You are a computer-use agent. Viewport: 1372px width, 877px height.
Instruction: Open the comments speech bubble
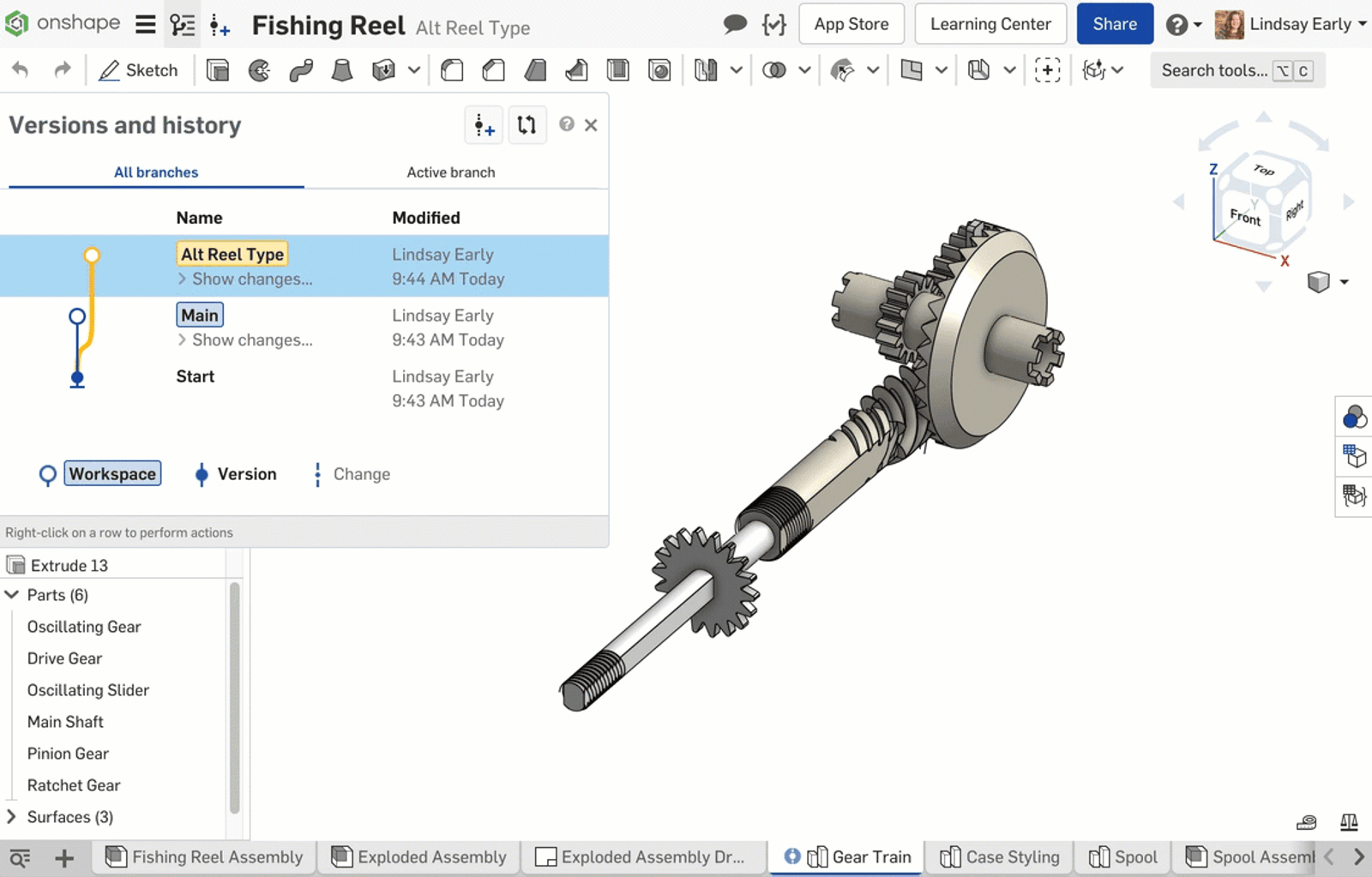click(x=735, y=24)
